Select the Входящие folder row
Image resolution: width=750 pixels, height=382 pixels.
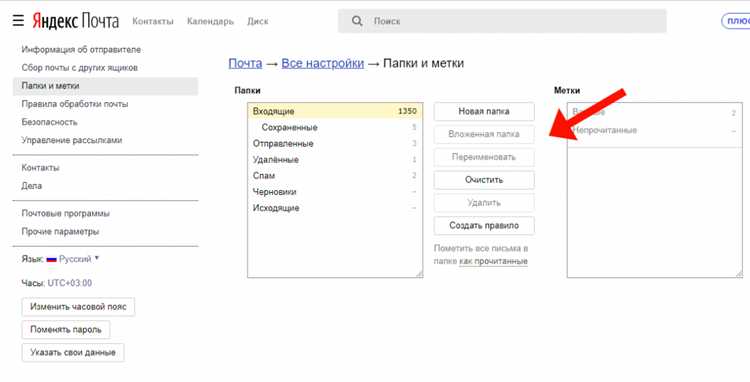click(x=335, y=111)
